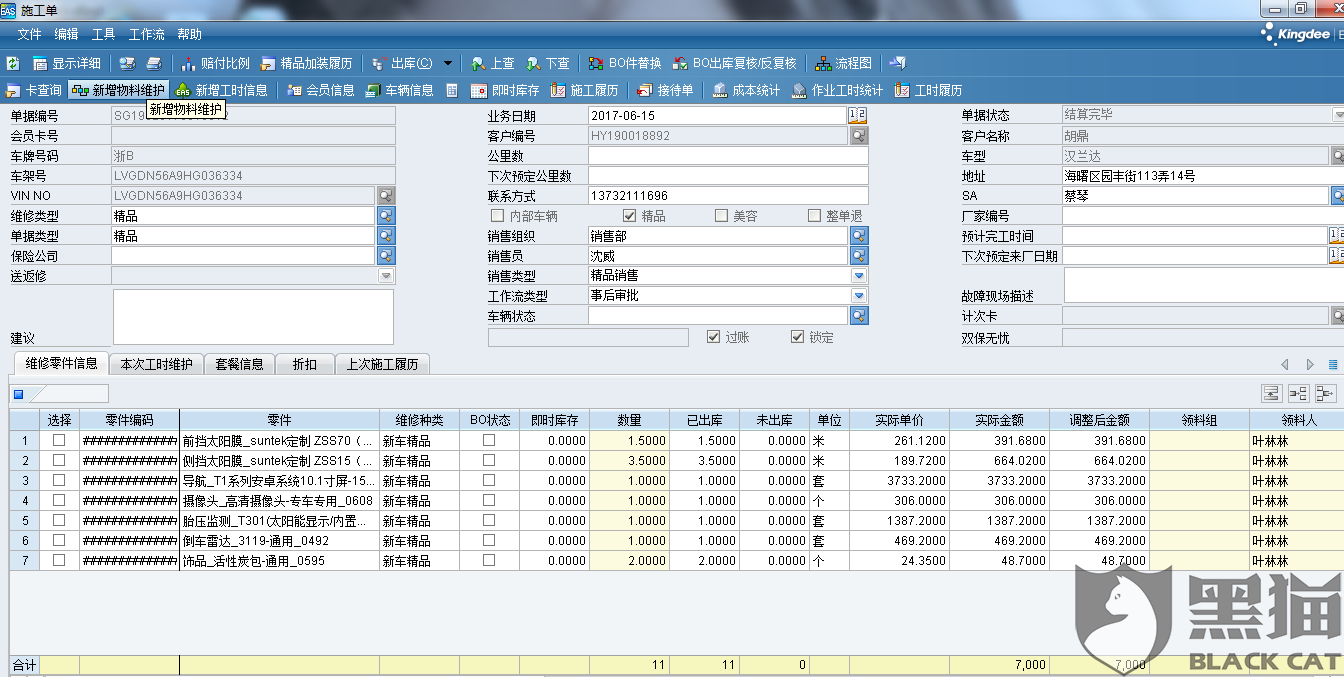Open the 工具 menu
This screenshot has height=677, width=1344.
pos(103,34)
